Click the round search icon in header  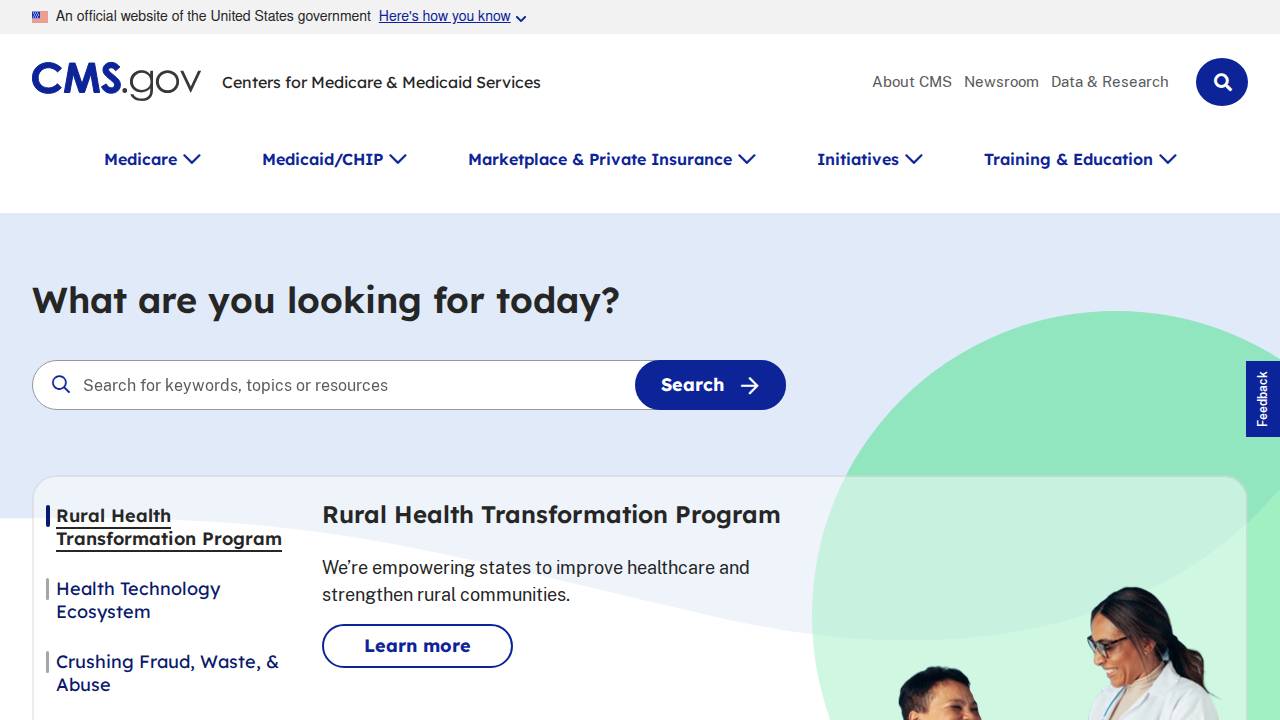[x=1221, y=82]
